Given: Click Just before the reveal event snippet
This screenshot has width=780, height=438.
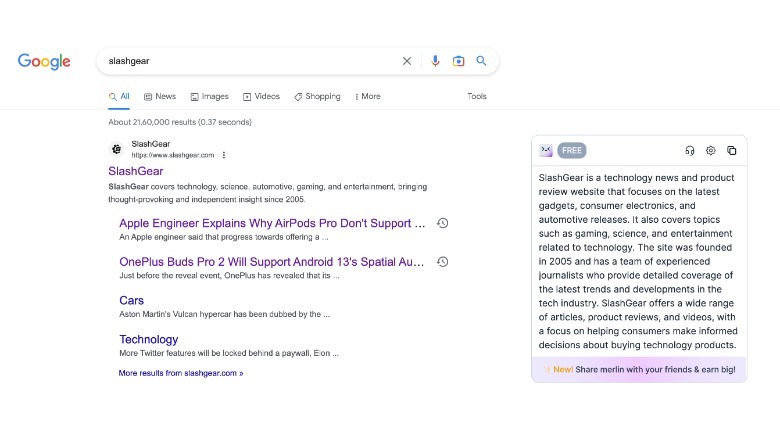Looking at the screenshot, I should point(229,275).
